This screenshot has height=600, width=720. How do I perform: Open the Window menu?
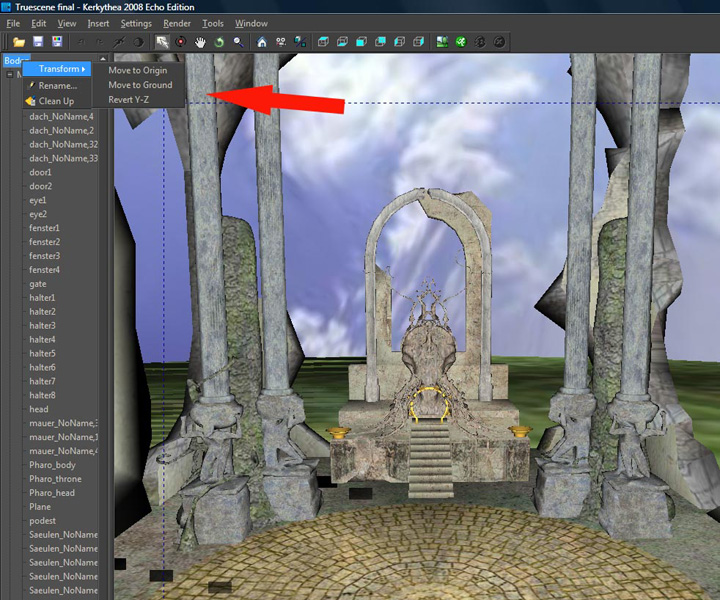251,23
